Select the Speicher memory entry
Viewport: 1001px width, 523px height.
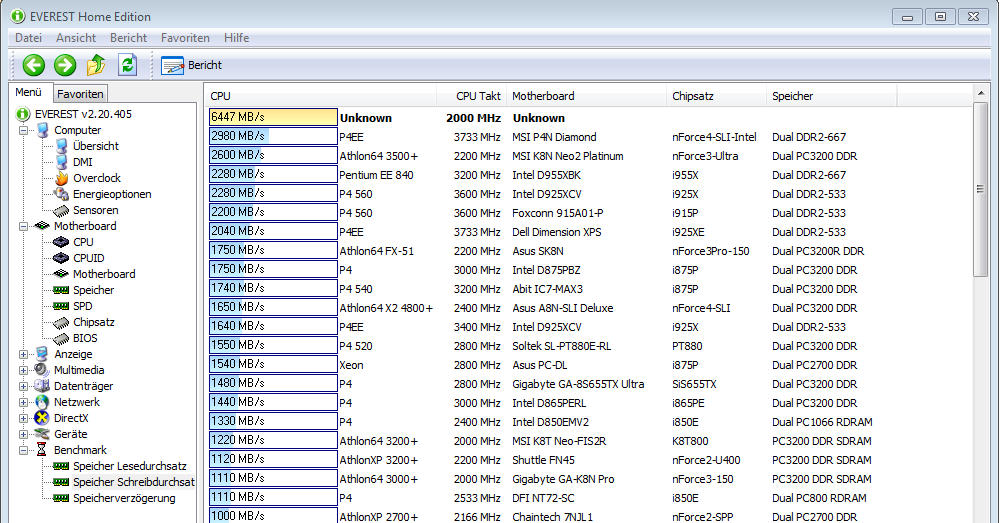click(93, 290)
